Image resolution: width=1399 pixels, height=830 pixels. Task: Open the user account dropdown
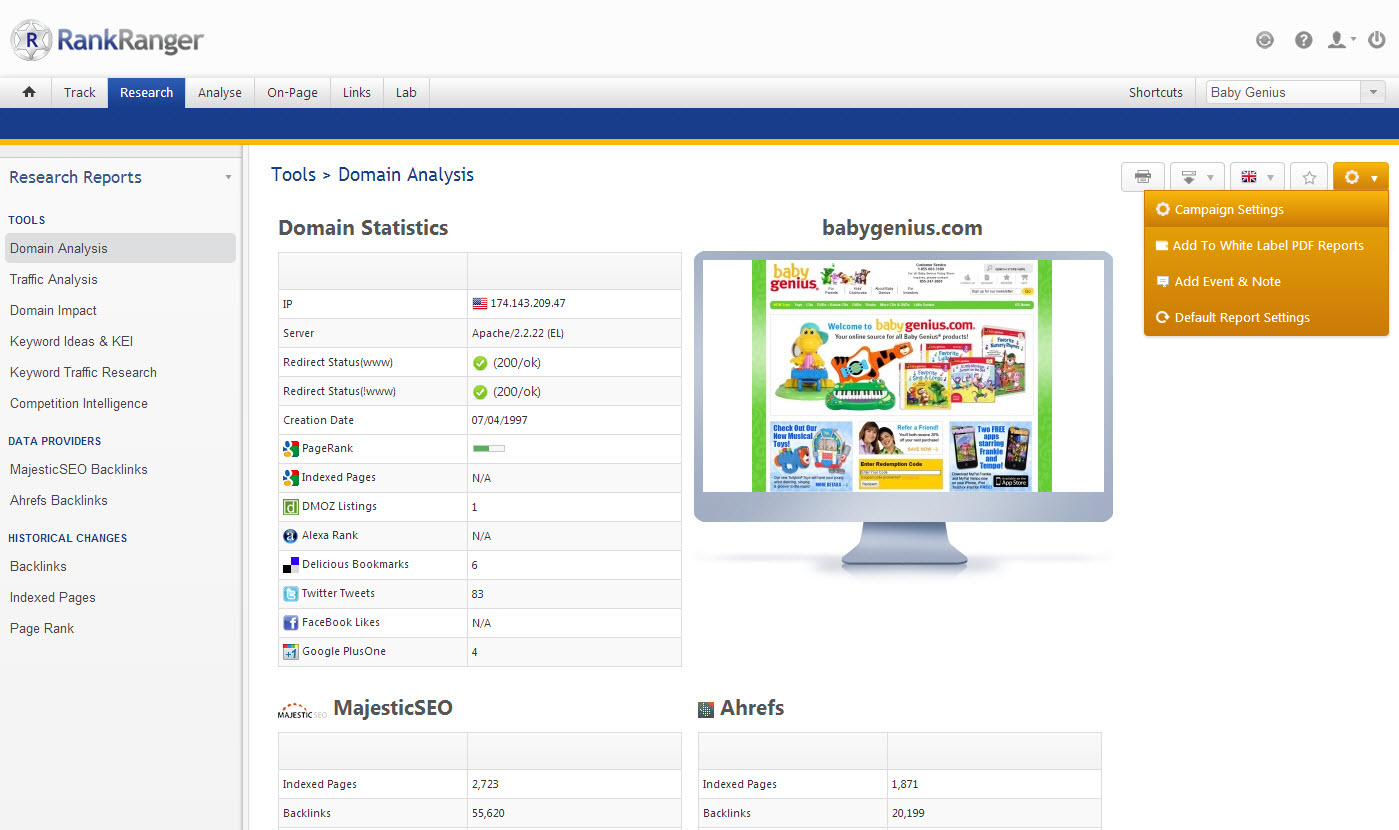pos(1340,40)
